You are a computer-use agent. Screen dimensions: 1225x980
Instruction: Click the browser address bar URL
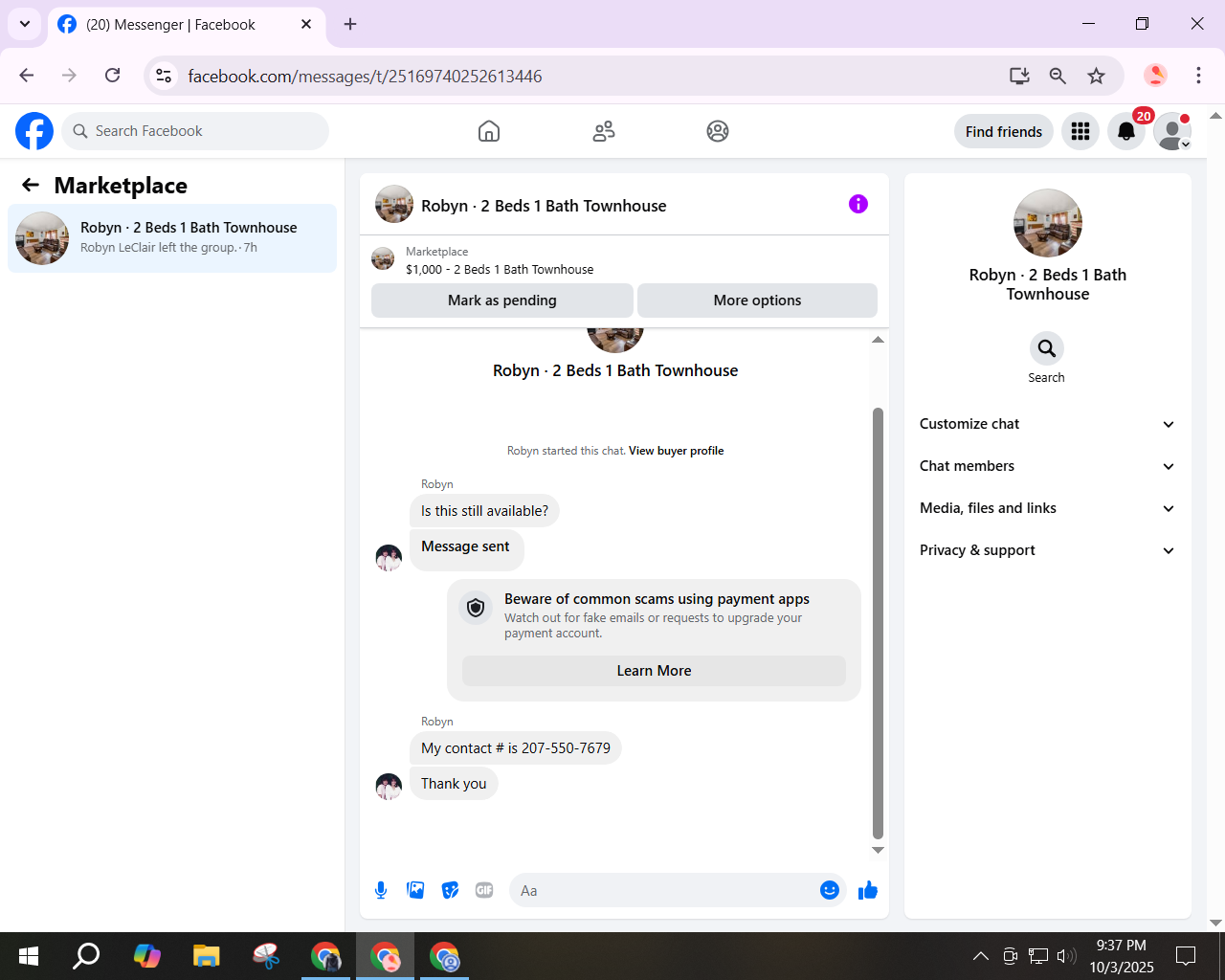(365, 76)
